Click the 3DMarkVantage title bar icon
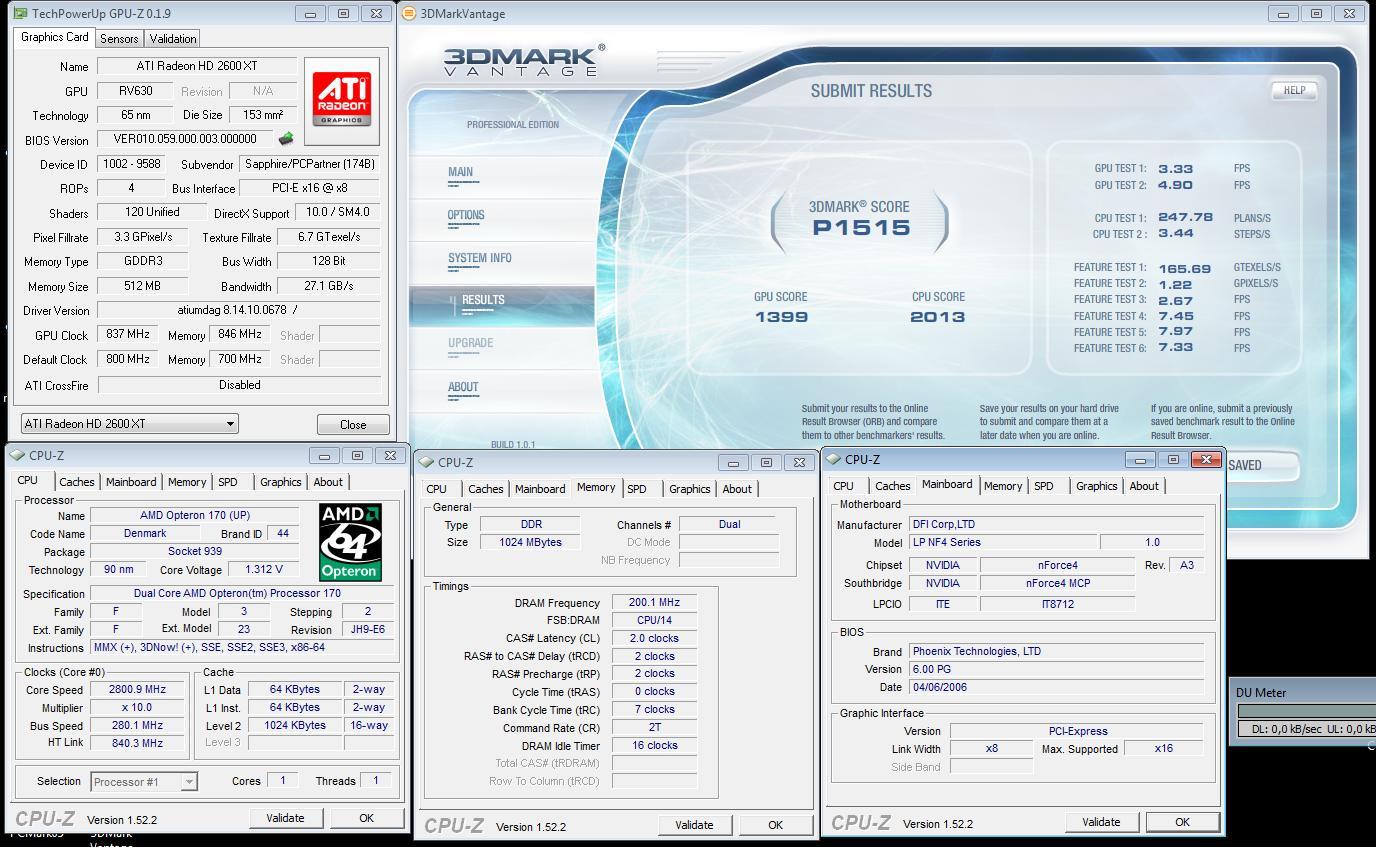 (x=409, y=13)
